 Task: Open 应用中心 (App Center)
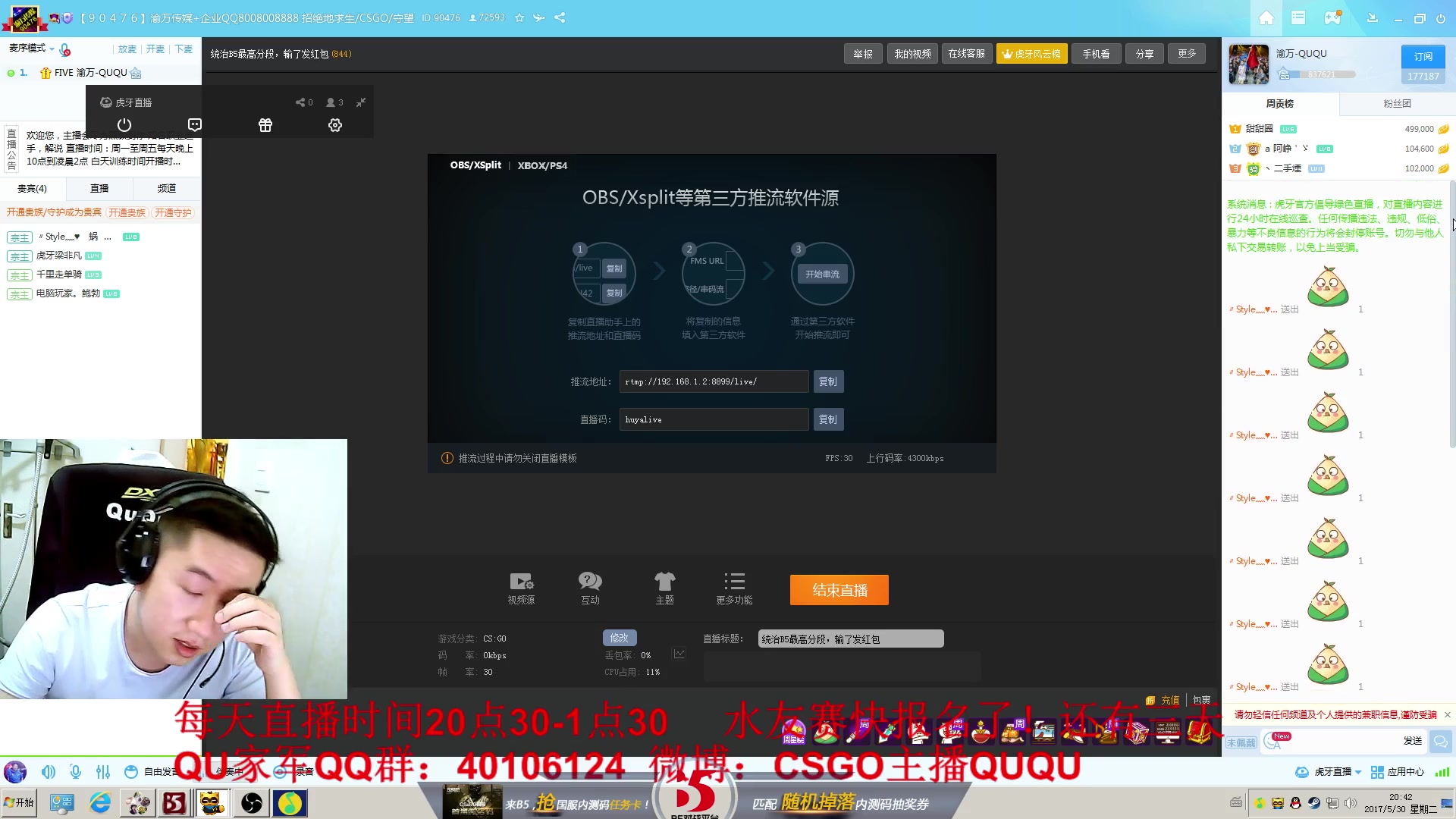click(x=1407, y=771)
